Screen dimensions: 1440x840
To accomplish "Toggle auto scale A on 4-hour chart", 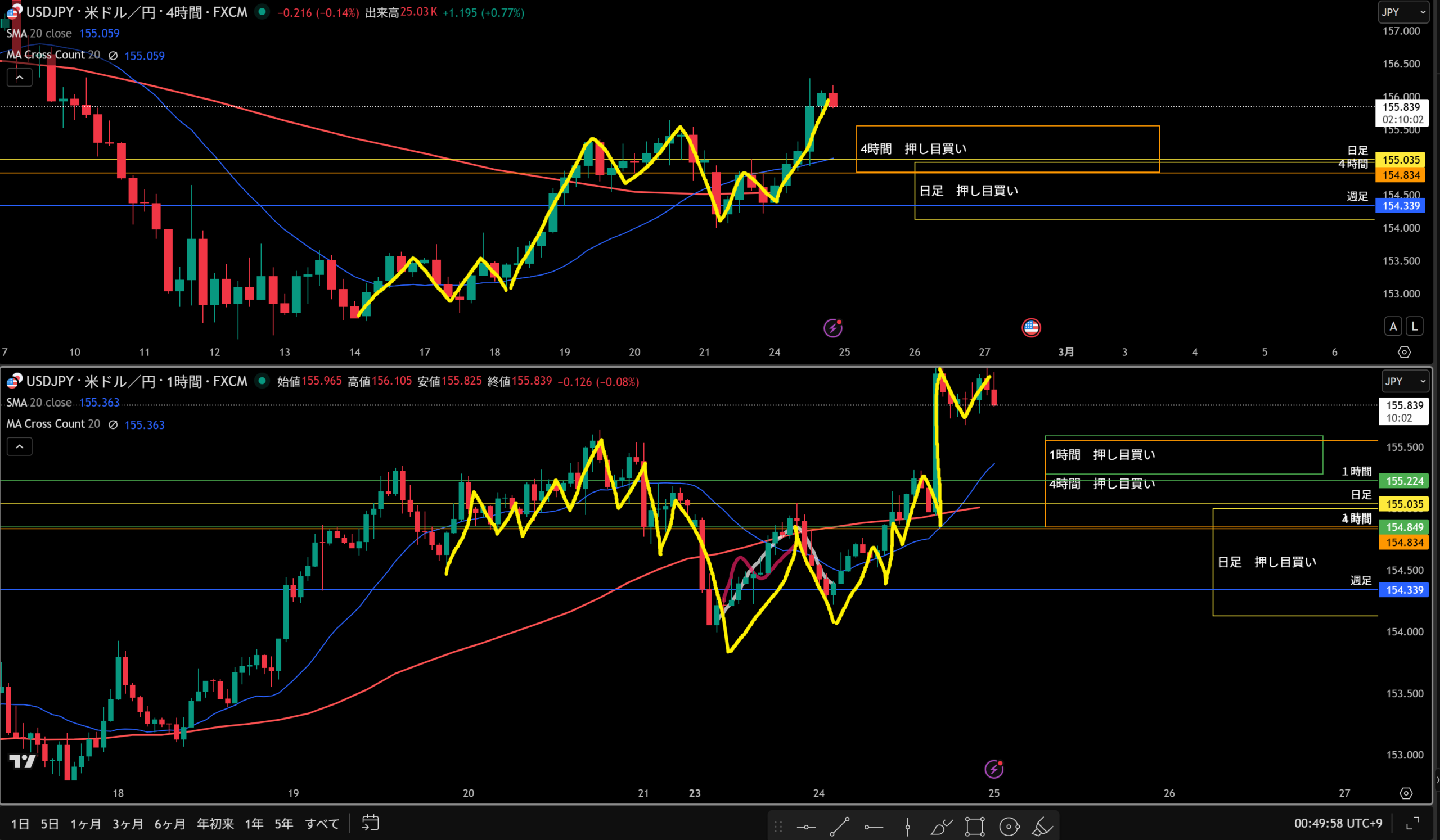I will click(1393, 326).
